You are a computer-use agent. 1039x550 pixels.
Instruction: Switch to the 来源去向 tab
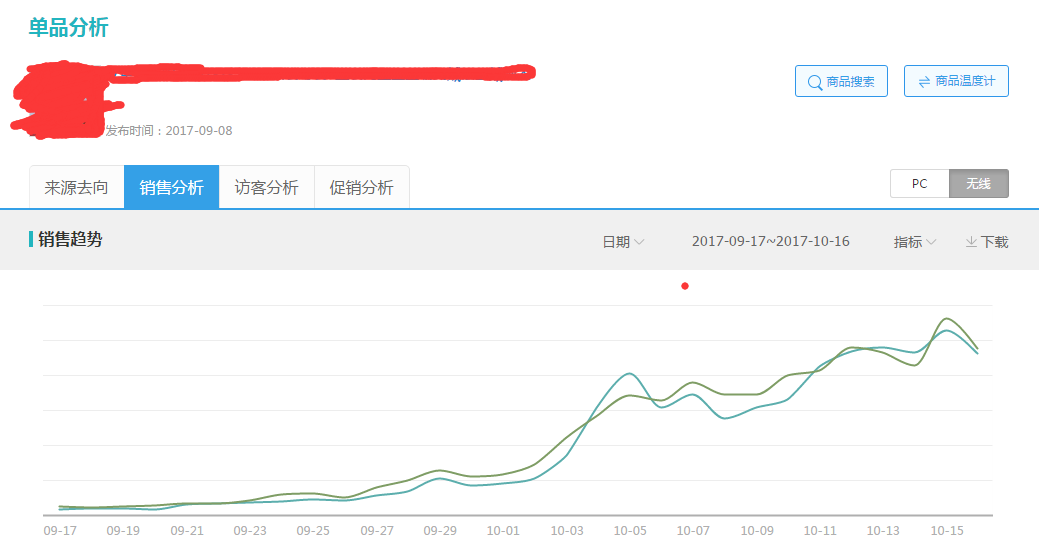coord(76,187)
